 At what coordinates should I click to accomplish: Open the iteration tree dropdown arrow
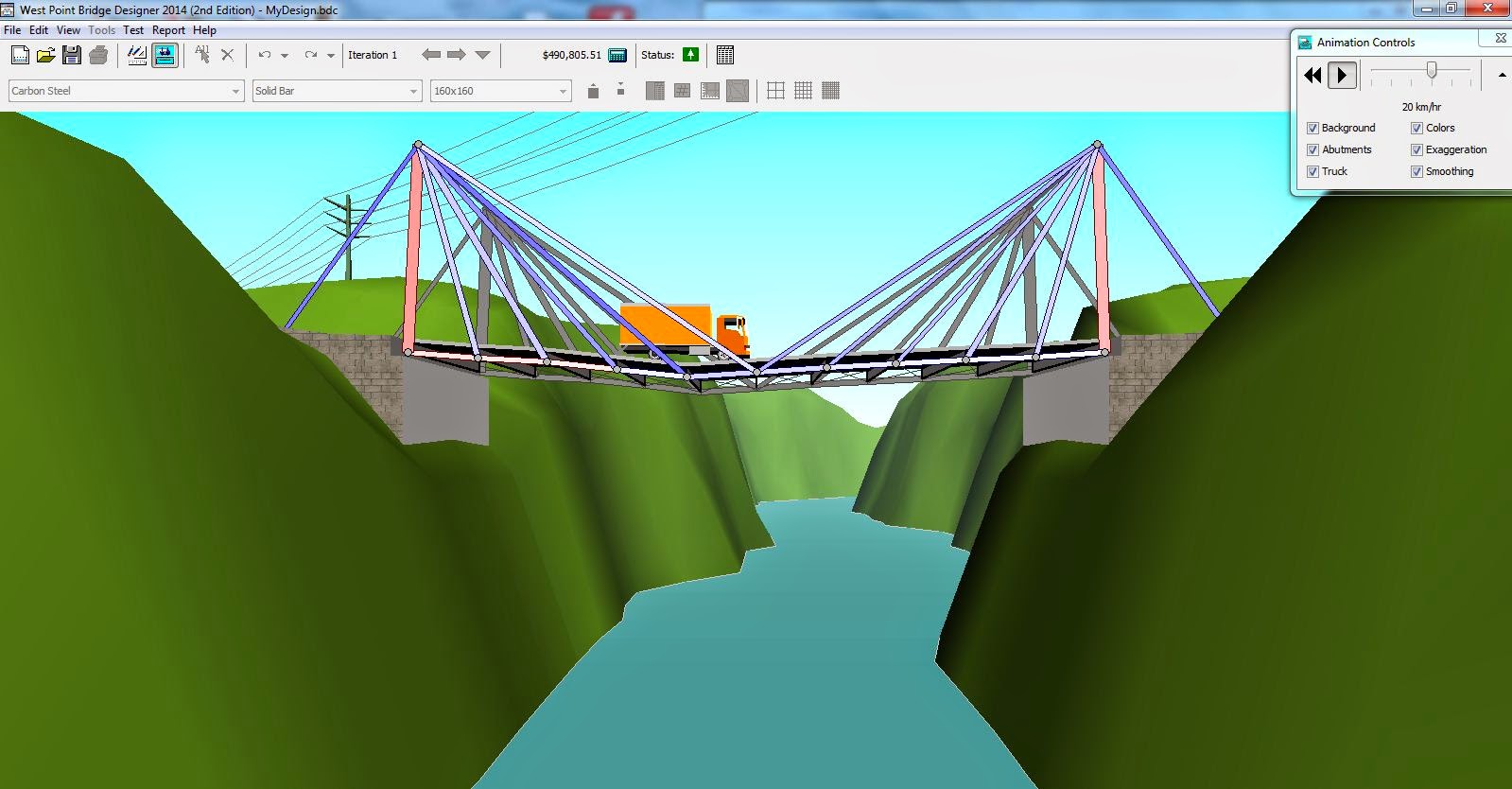[482, 55]
